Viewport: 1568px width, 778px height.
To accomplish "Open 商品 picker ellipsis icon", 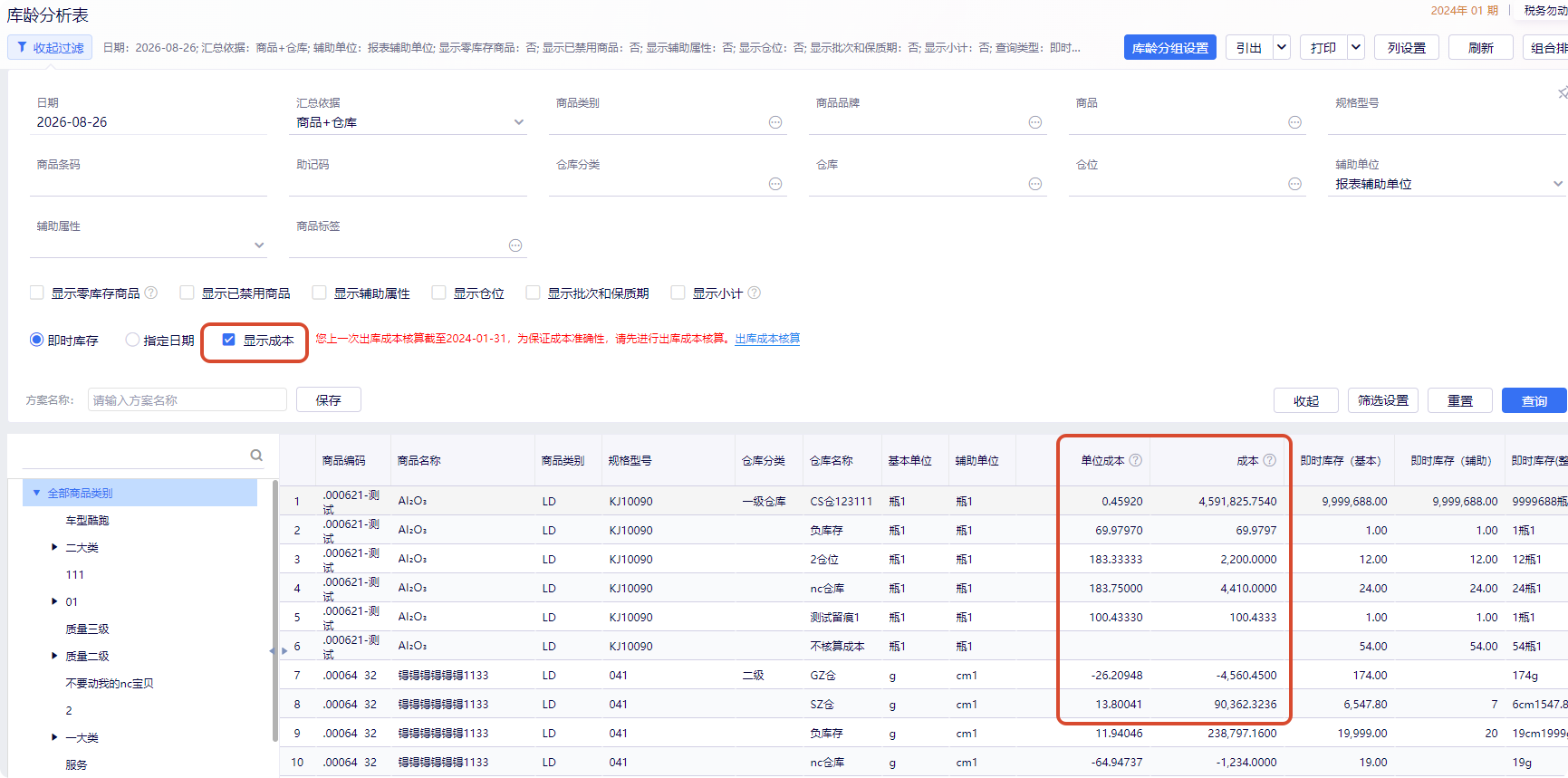I will click(1295, 122).
